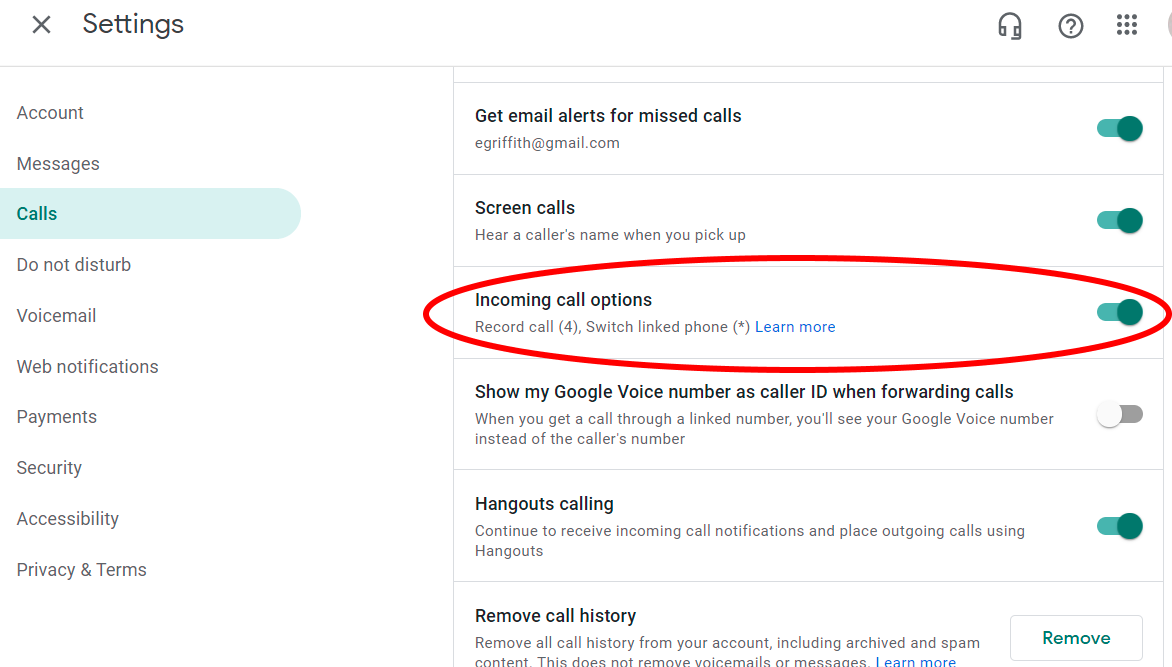Open Accessibility settings
Viewport: 1172px width, 667px height.
point(68,519)
